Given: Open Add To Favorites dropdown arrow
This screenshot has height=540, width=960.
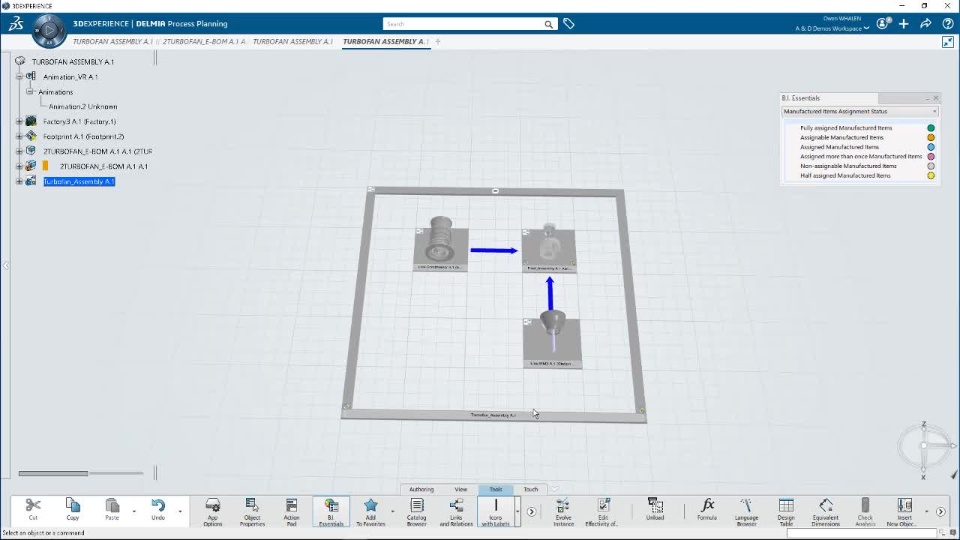Looking at the screenshot, I should [392, 511].
